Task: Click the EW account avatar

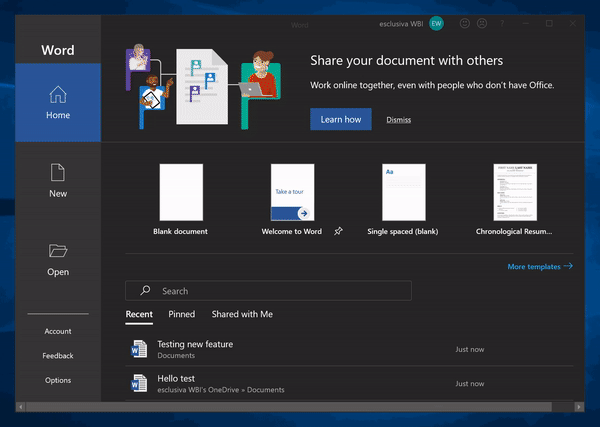Action: click(436, 24)
